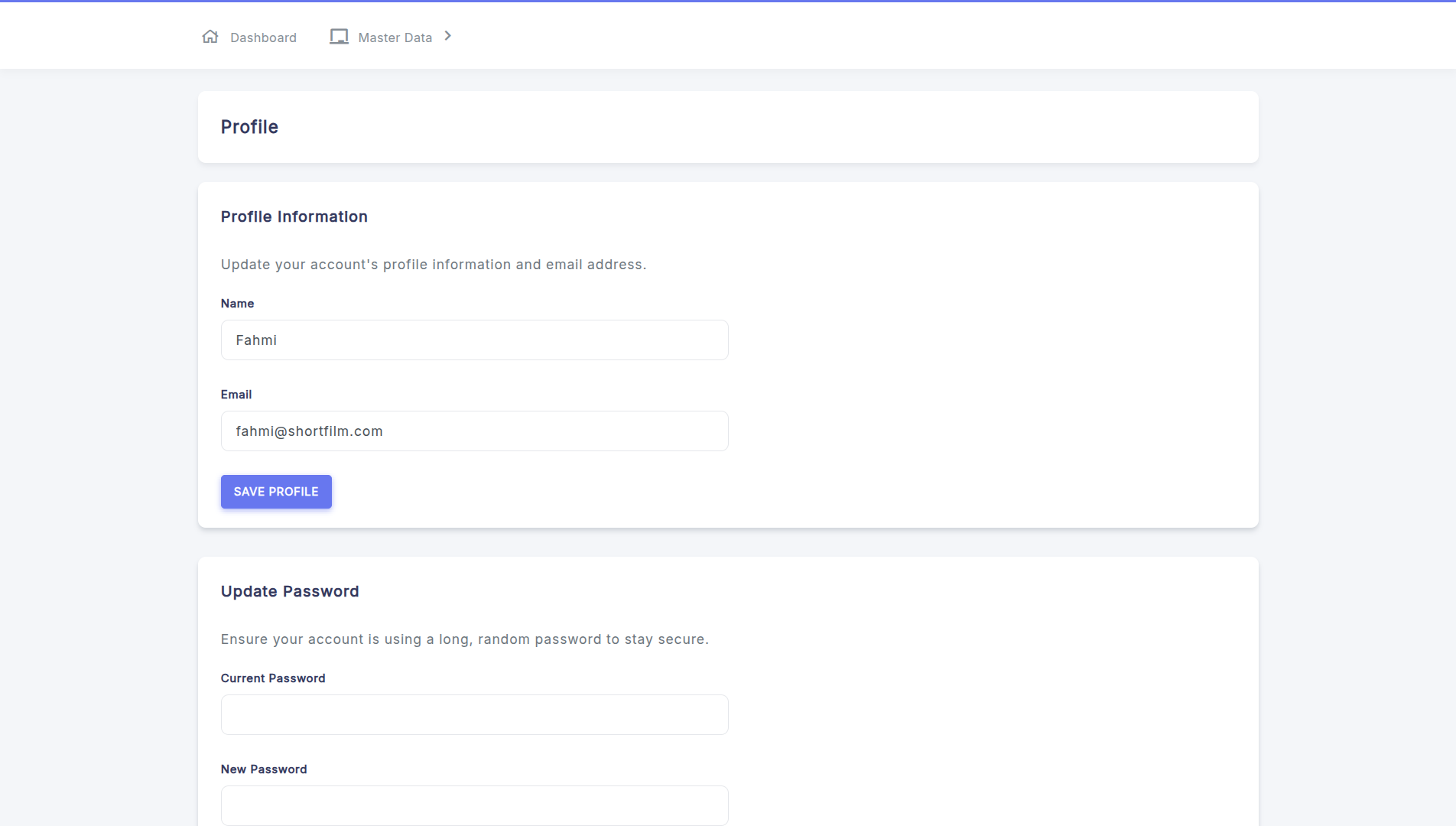1456x826 pixels.
Task: Click the Email field label
Action: 236,395
